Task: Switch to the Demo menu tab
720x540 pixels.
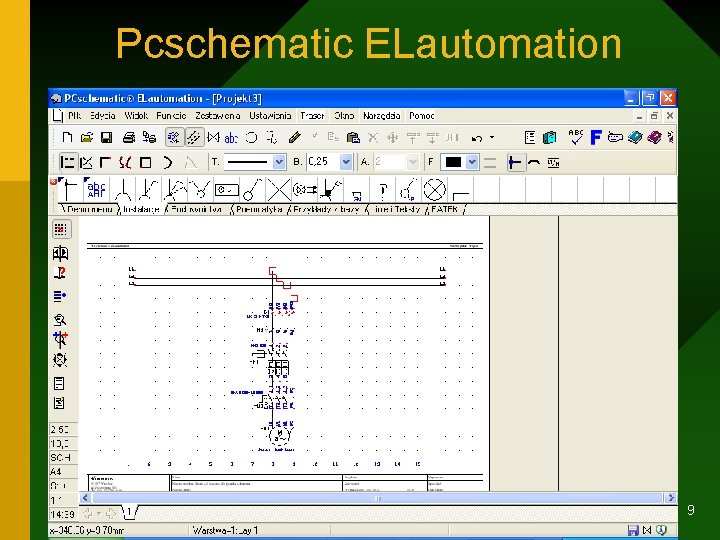Action: point(90,209)
